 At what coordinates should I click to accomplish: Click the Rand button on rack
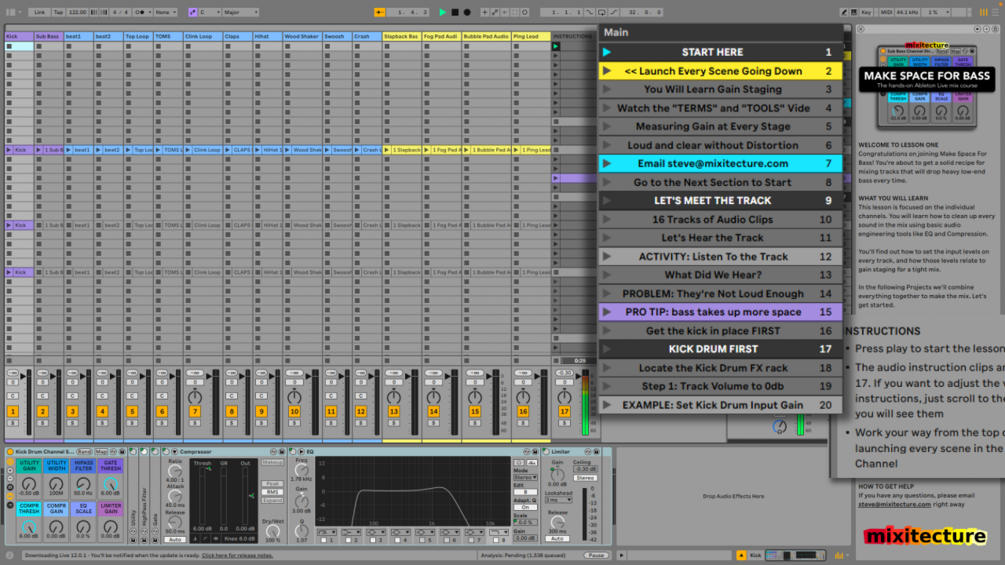[x=84, y=452]
